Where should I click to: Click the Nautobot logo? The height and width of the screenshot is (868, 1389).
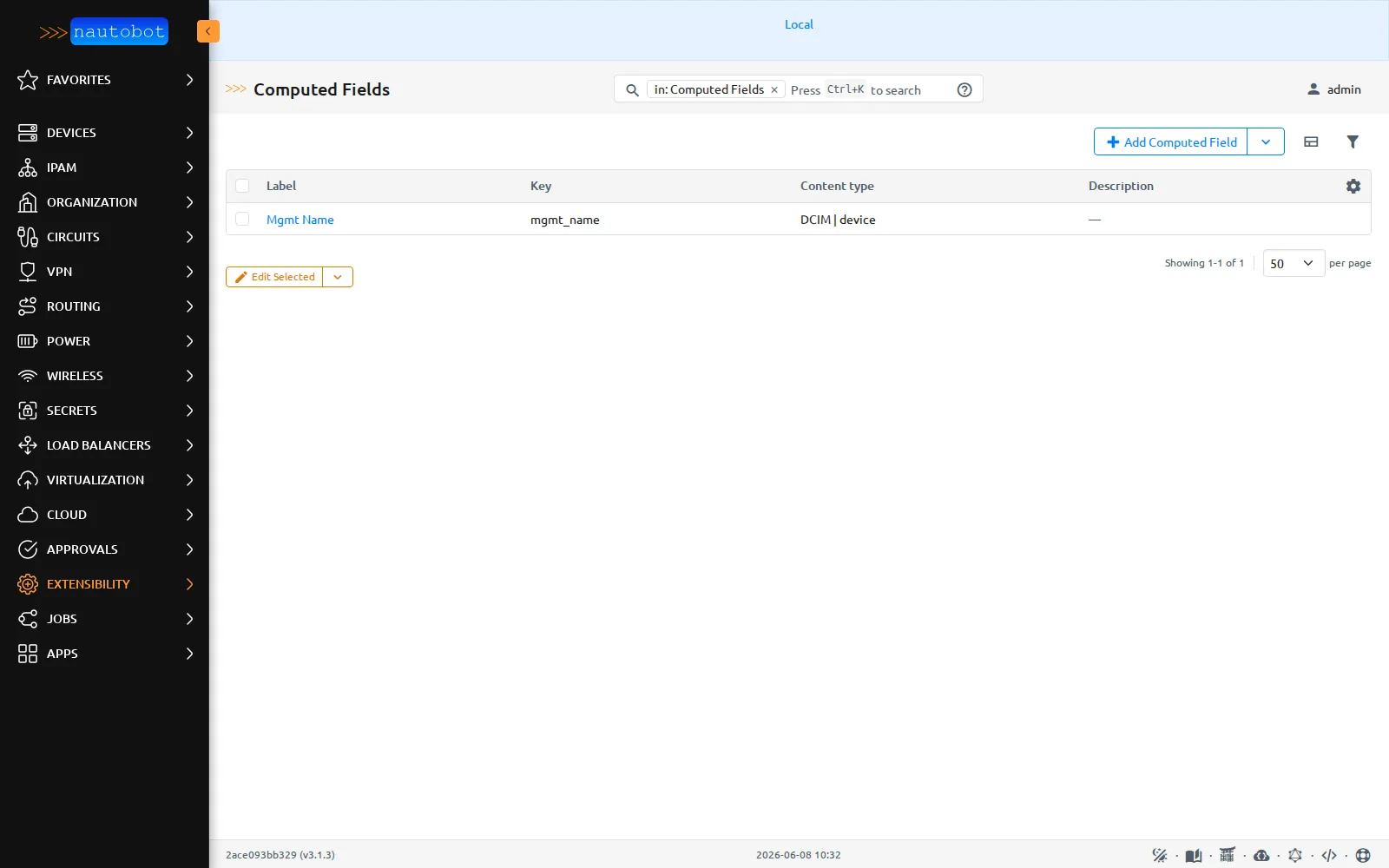(103, 31)
